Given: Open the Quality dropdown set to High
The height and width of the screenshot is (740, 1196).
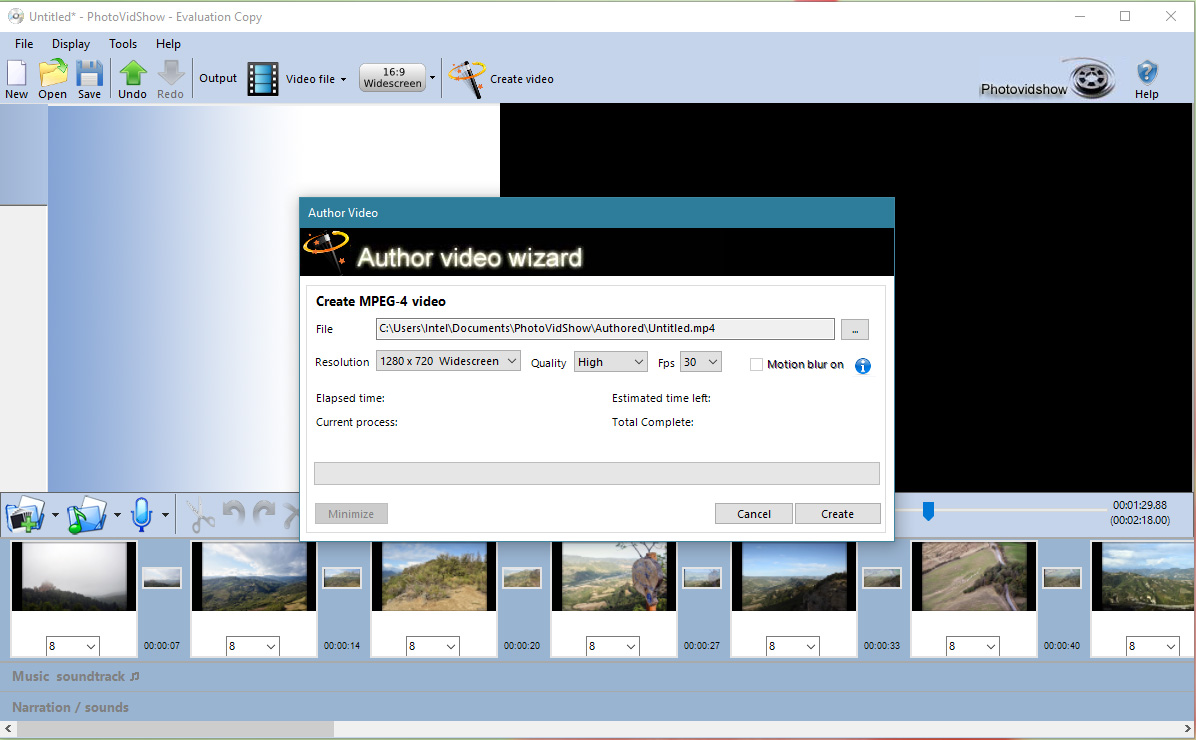Looking at the screenshot, I should (x=610, y=362).
